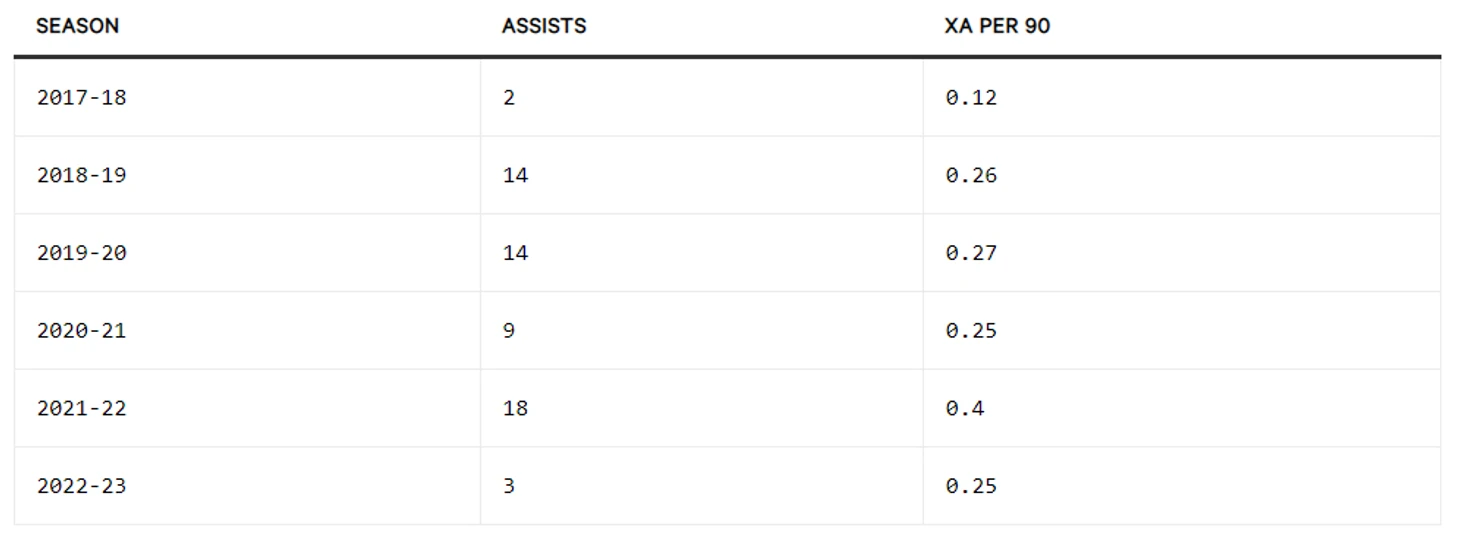Select the 2017-18 season cell

82,98
